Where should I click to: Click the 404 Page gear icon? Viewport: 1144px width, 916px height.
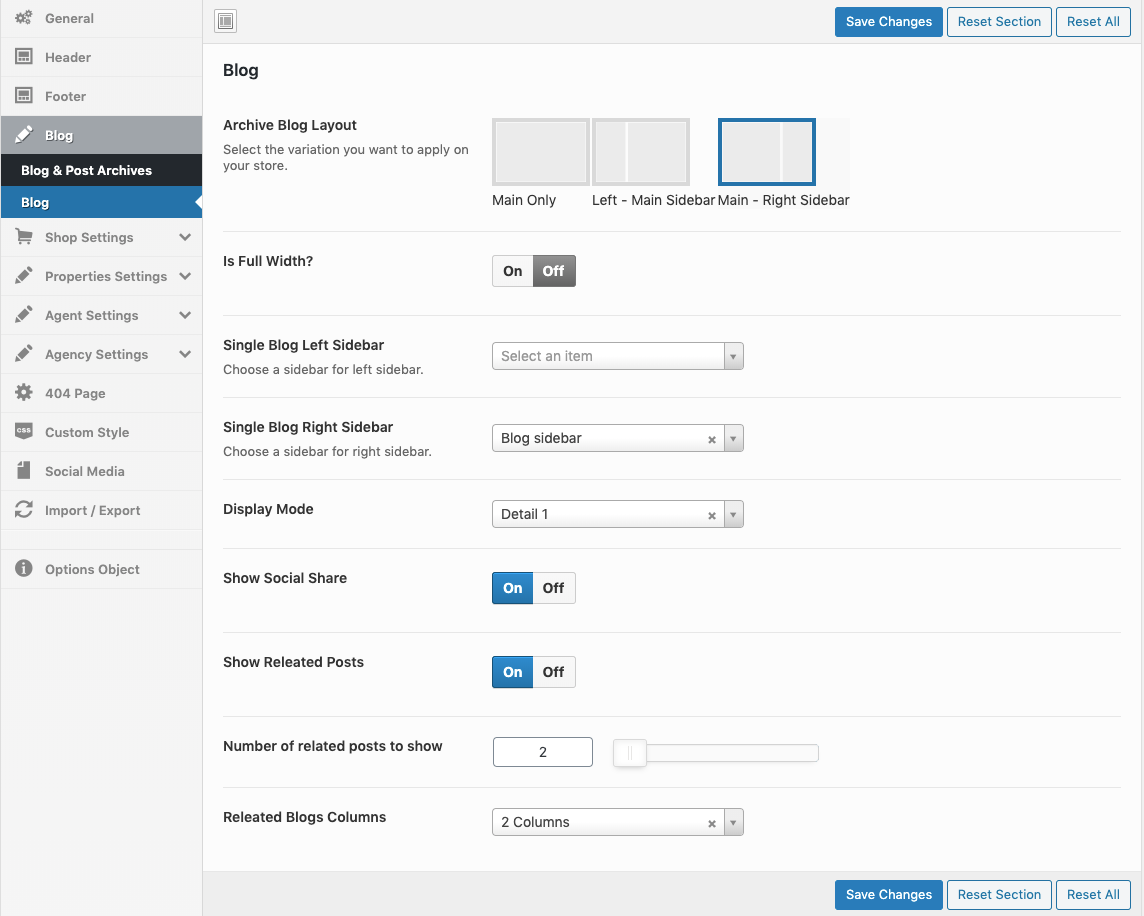coord(24,393)
